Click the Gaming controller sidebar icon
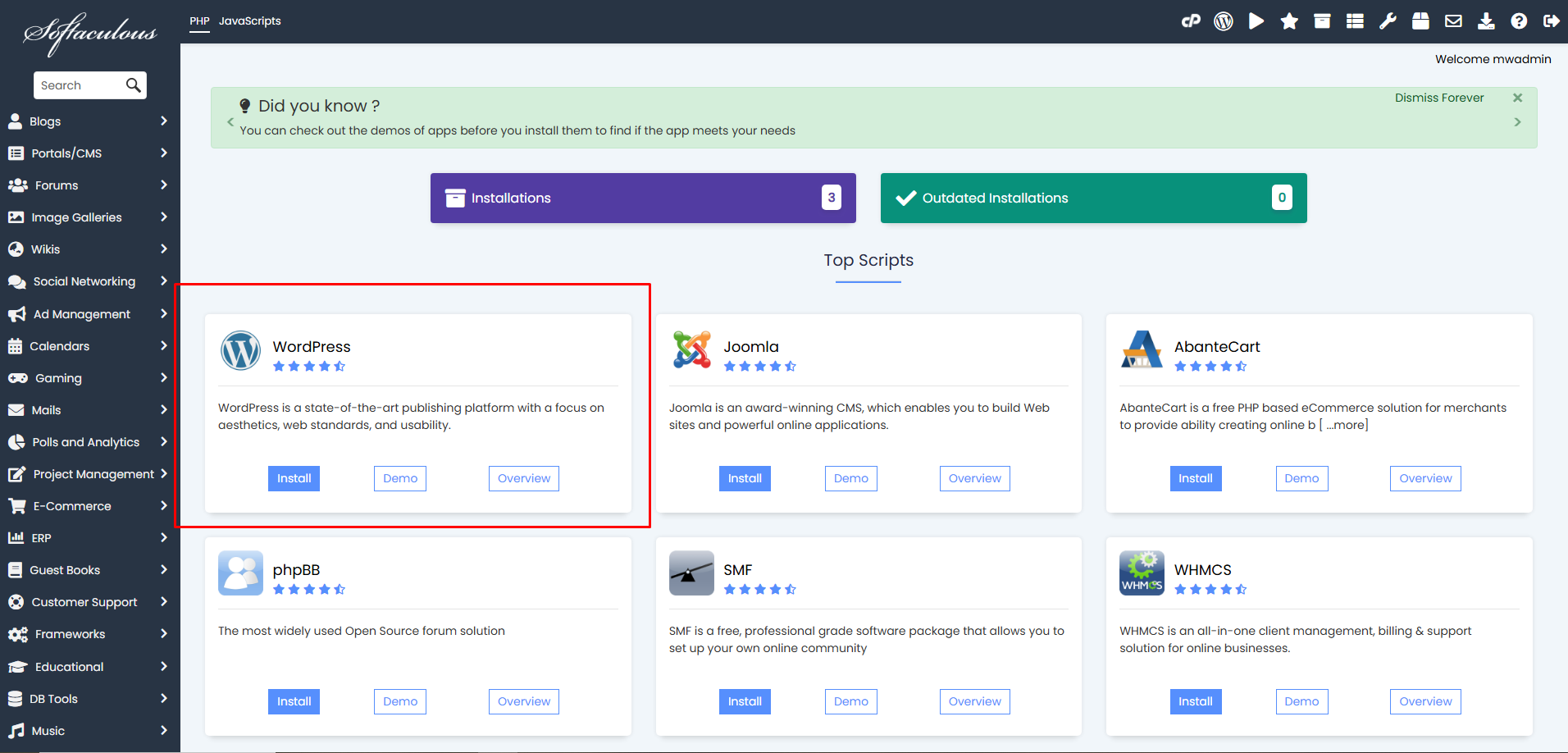The image size is (1568, 753). click(x=17, y=378)
